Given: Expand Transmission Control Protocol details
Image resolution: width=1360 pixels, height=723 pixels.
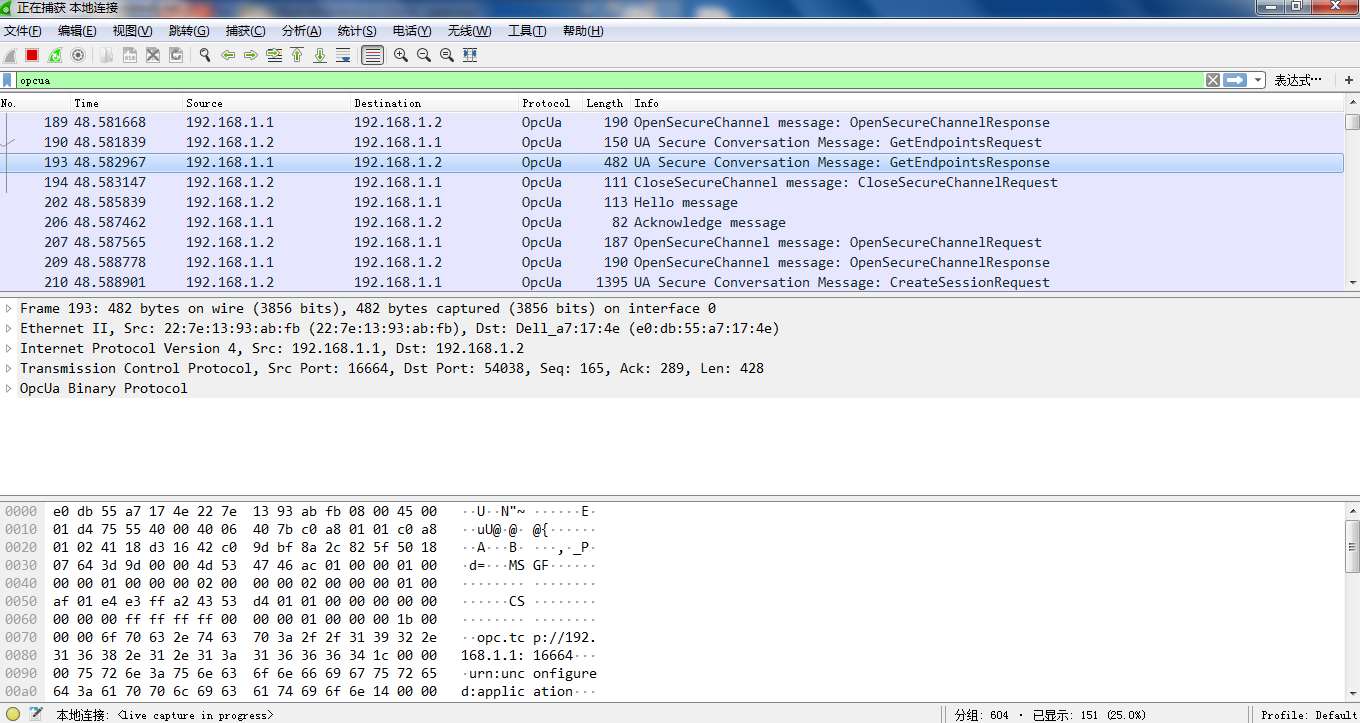Looking at the screenshot, I should click(9, 368).
